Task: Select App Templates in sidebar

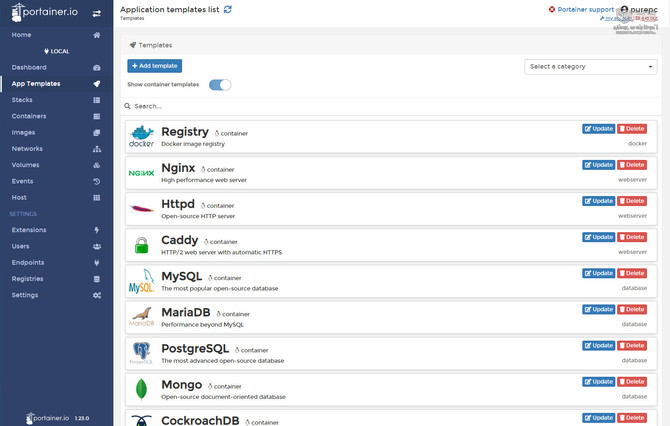Action: [x=36, y=83]
